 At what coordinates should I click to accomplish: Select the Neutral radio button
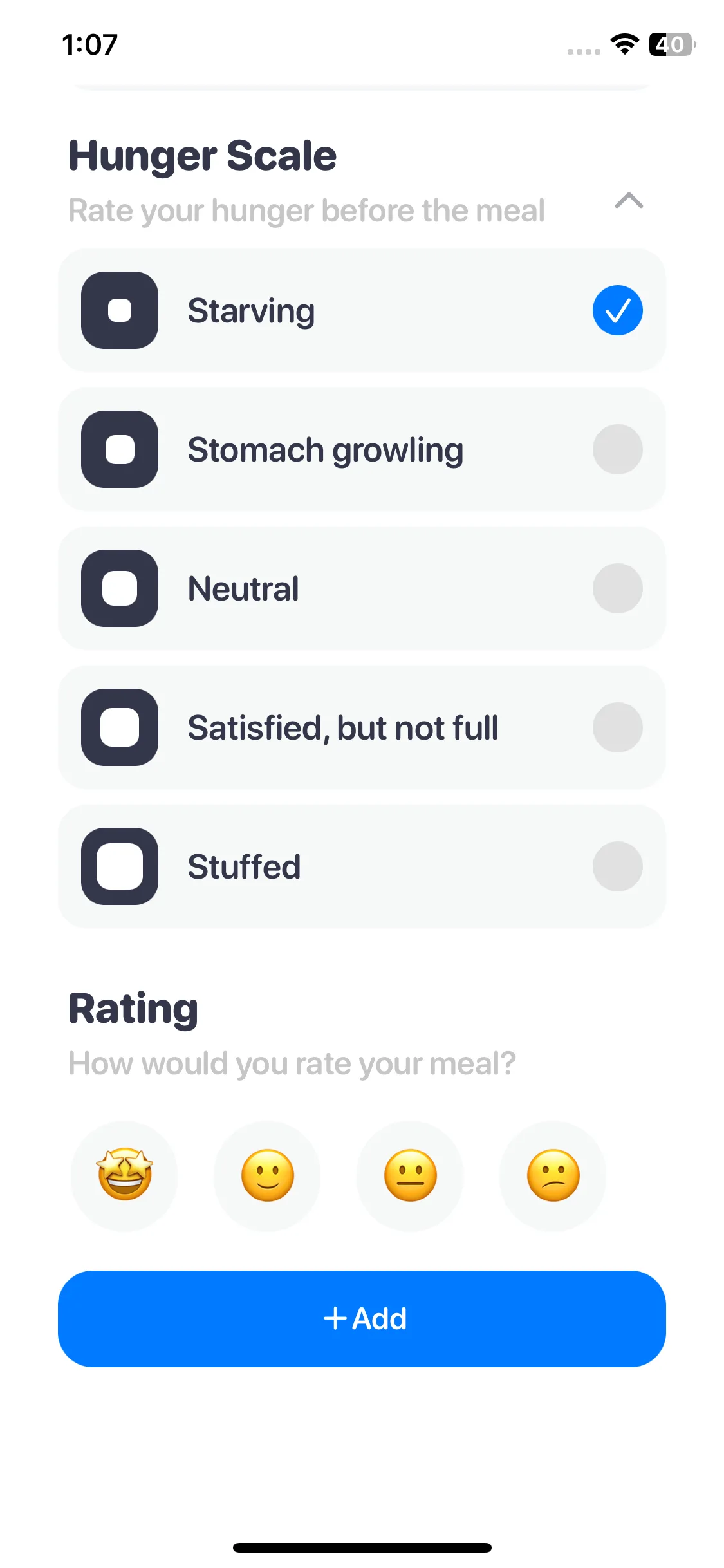[617, 588]
